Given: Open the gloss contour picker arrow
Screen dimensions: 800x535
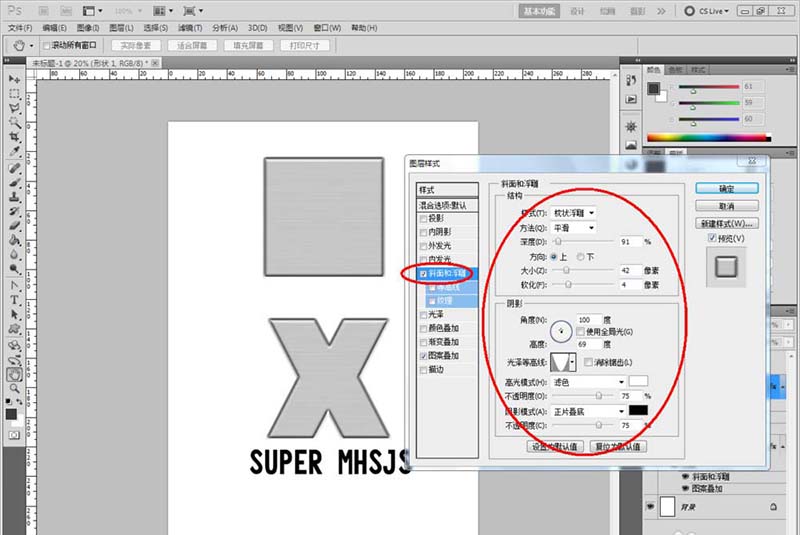Looking at the screenshot, I should click(573, 362).
